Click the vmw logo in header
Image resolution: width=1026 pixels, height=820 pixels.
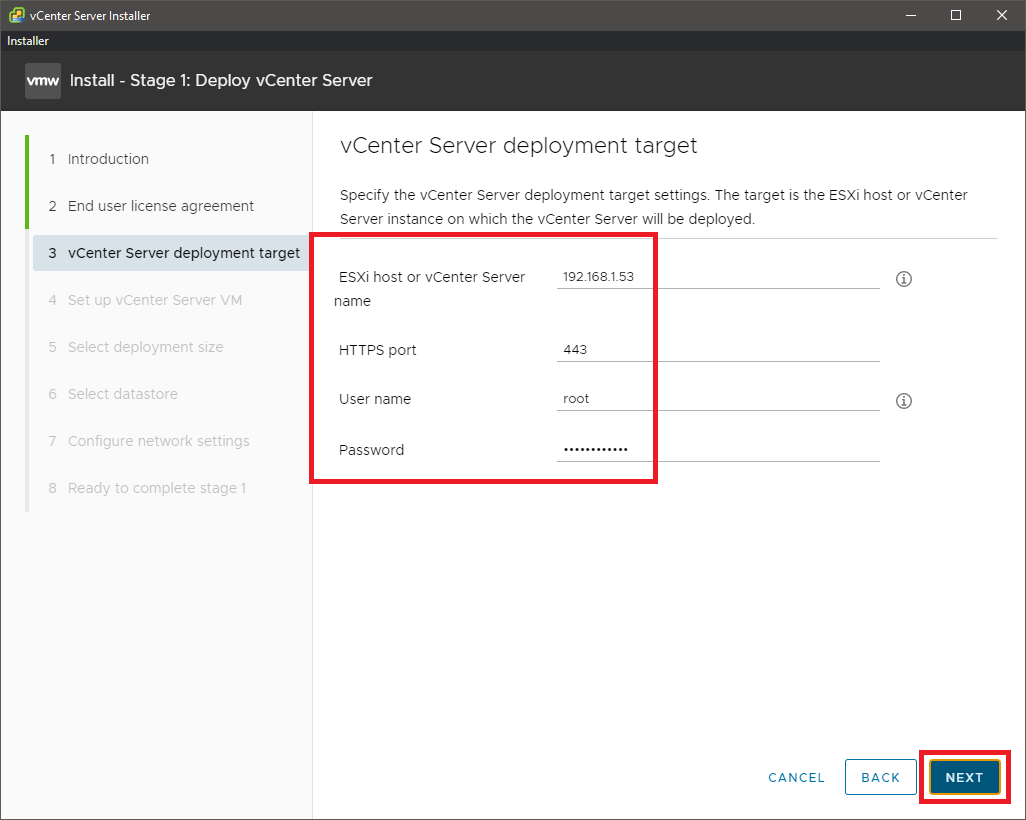[43, 81]
